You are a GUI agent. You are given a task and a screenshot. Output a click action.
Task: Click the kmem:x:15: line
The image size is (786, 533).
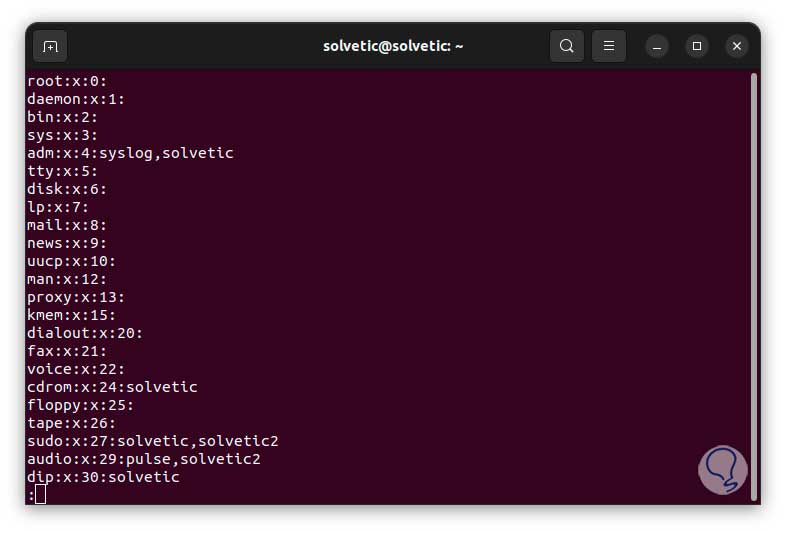coord(71,315)
